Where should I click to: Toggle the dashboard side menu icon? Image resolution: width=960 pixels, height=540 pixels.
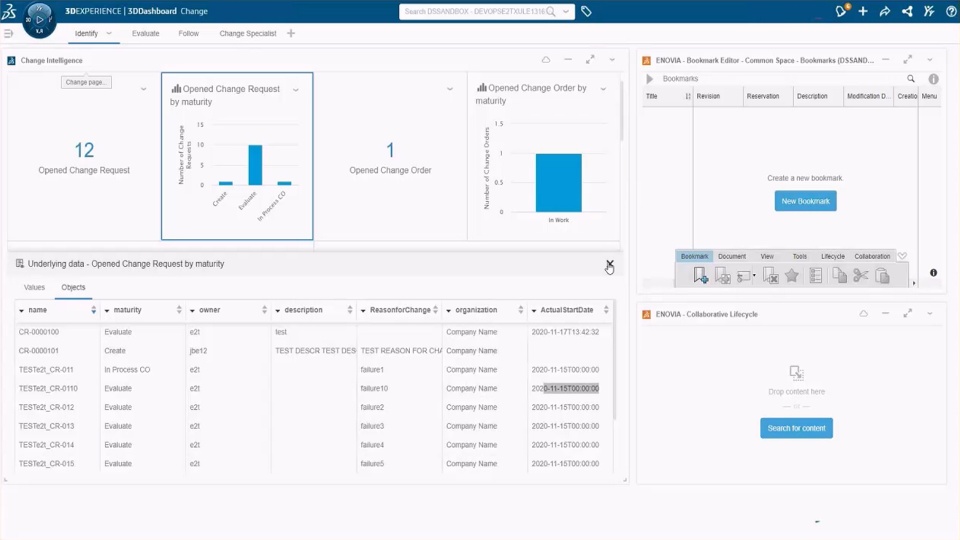(x=8, y=34)
